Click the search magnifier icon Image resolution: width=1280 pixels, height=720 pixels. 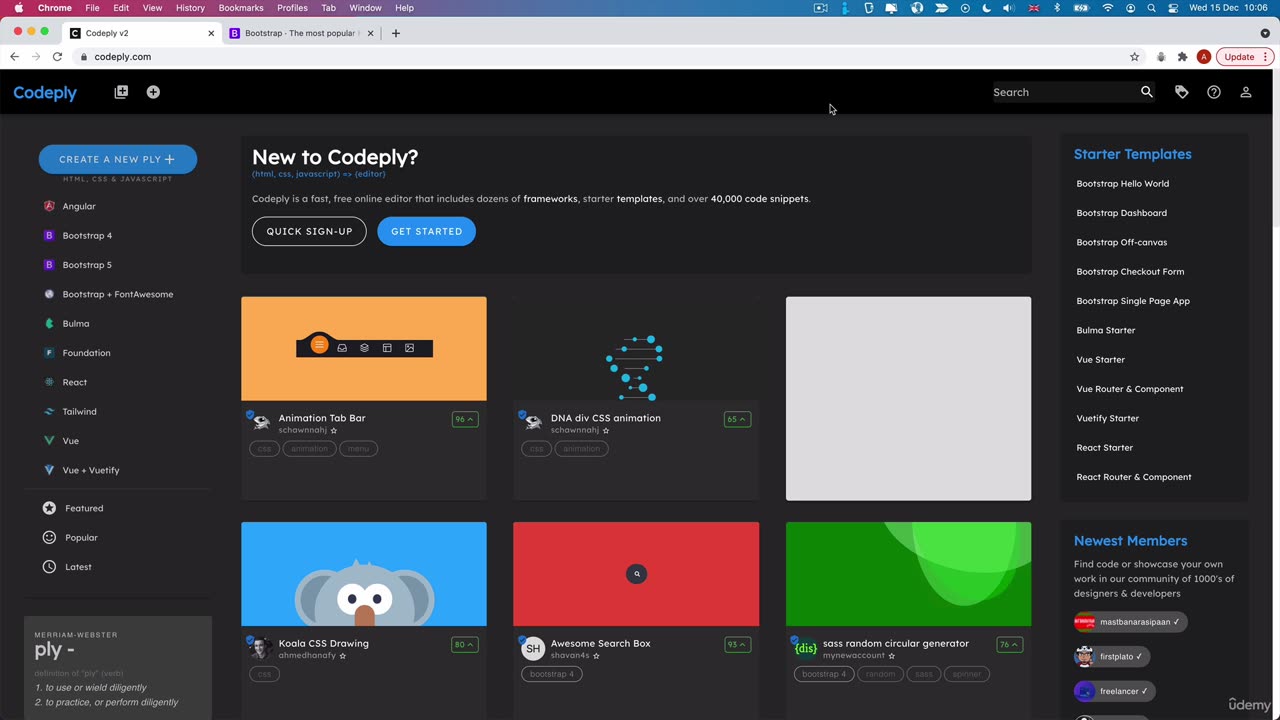pyautogui.click(x=1147, y=92)
